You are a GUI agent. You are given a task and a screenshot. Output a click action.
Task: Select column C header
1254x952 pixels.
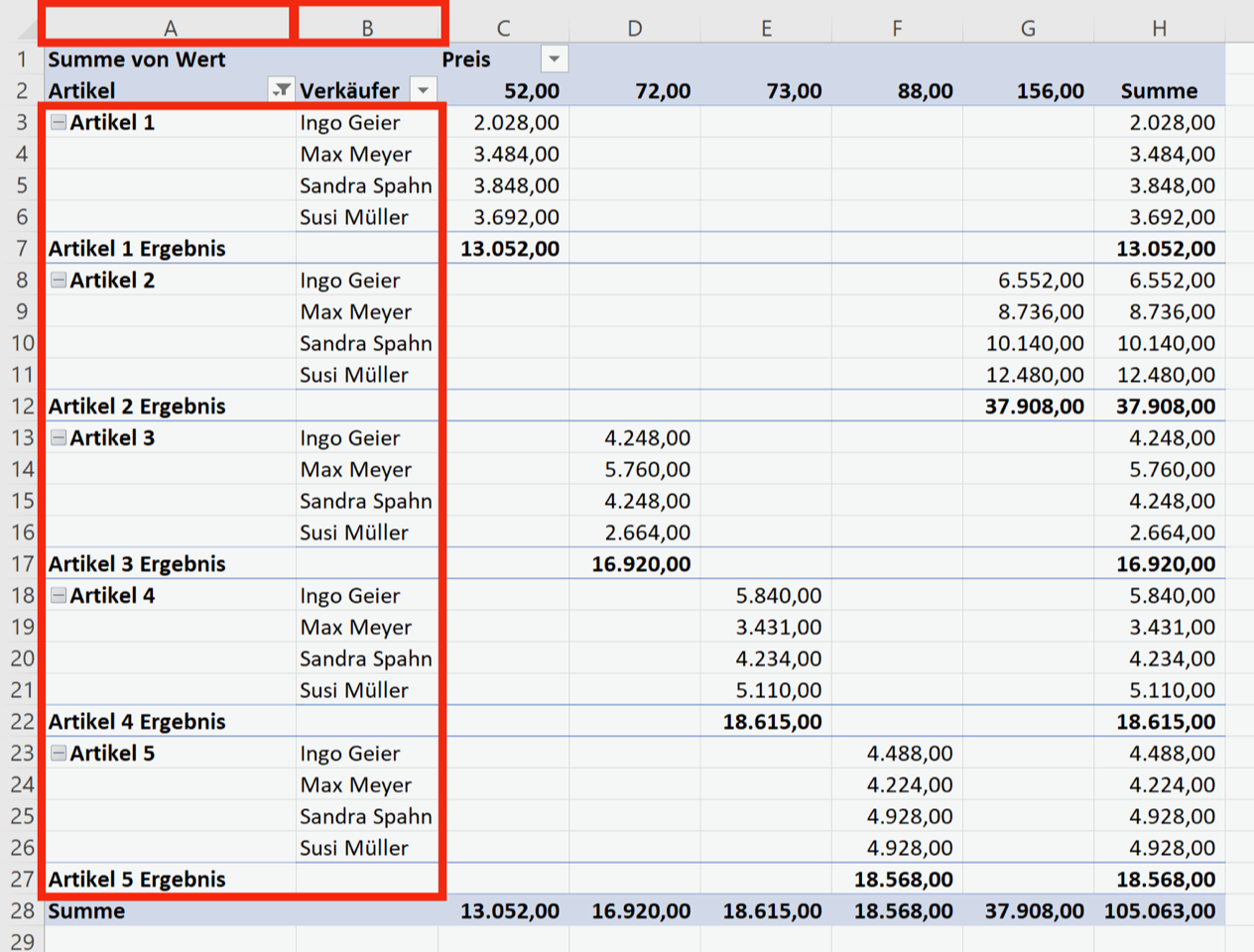(x=503, y=28)
